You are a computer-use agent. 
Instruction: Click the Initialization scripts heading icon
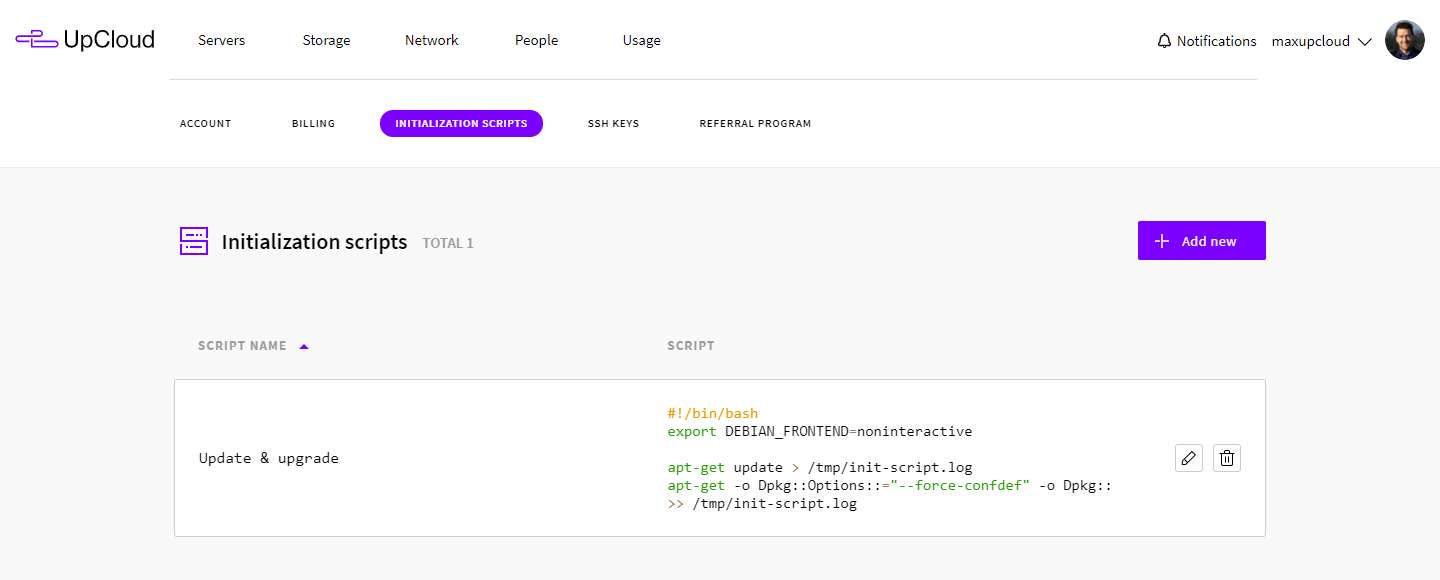tap(194, 241)
